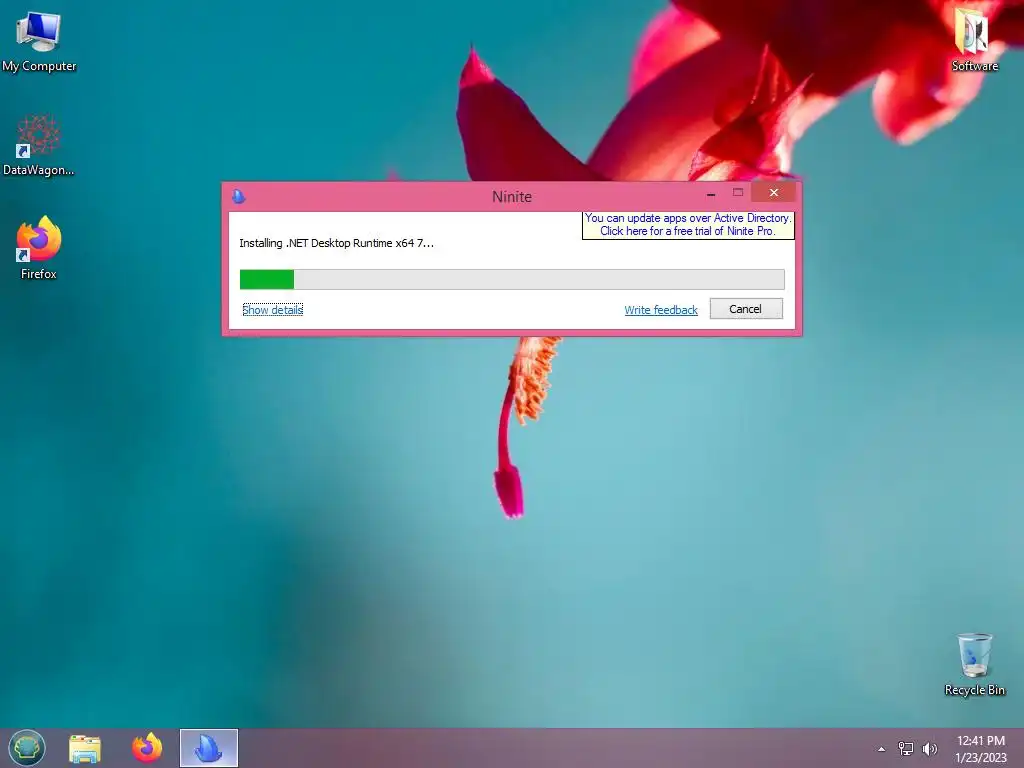
Task: Open the volume speaker tray icon
Action: 929,748
